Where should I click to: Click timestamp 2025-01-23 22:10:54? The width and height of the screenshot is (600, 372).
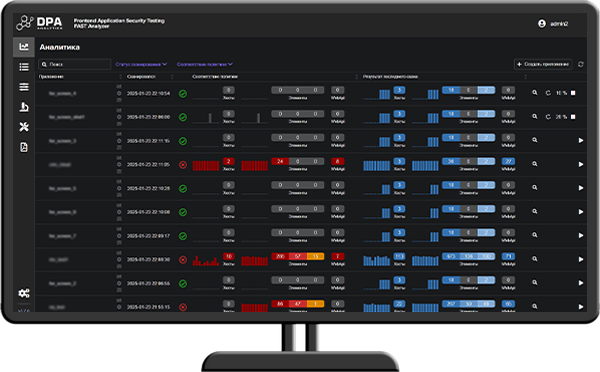click(148, 93)
